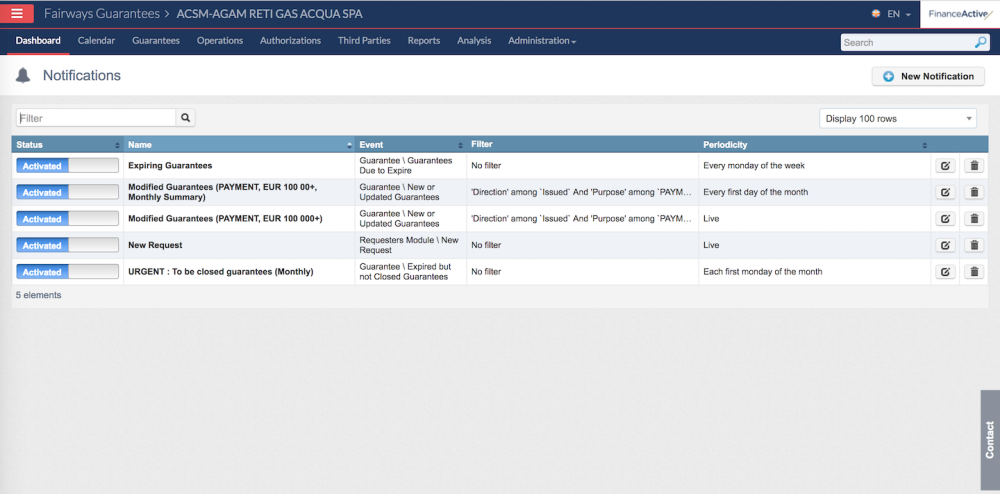Focus the Filter input field
Viewport: 1000px width, 494px height.
point(96,118)
